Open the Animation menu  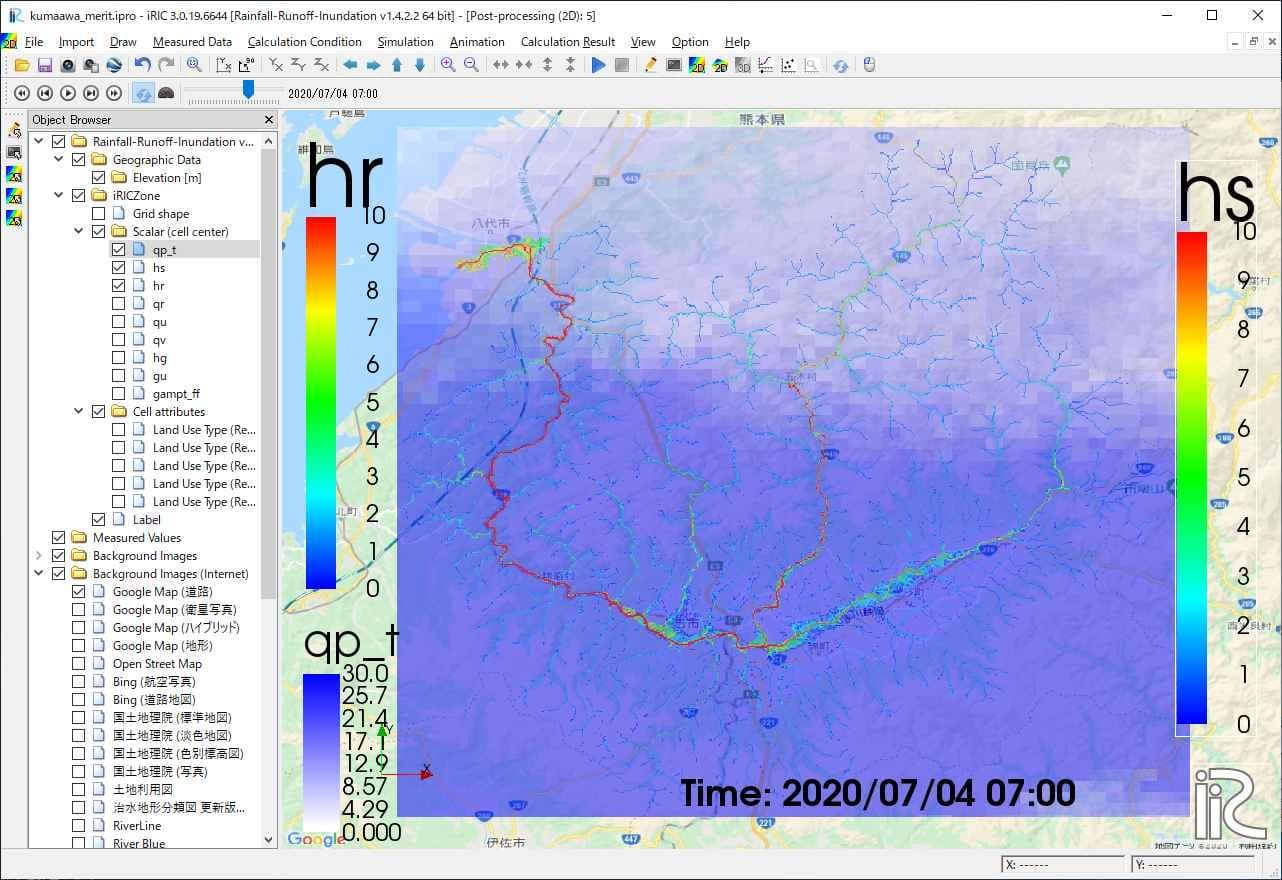(x=477, y=42)
